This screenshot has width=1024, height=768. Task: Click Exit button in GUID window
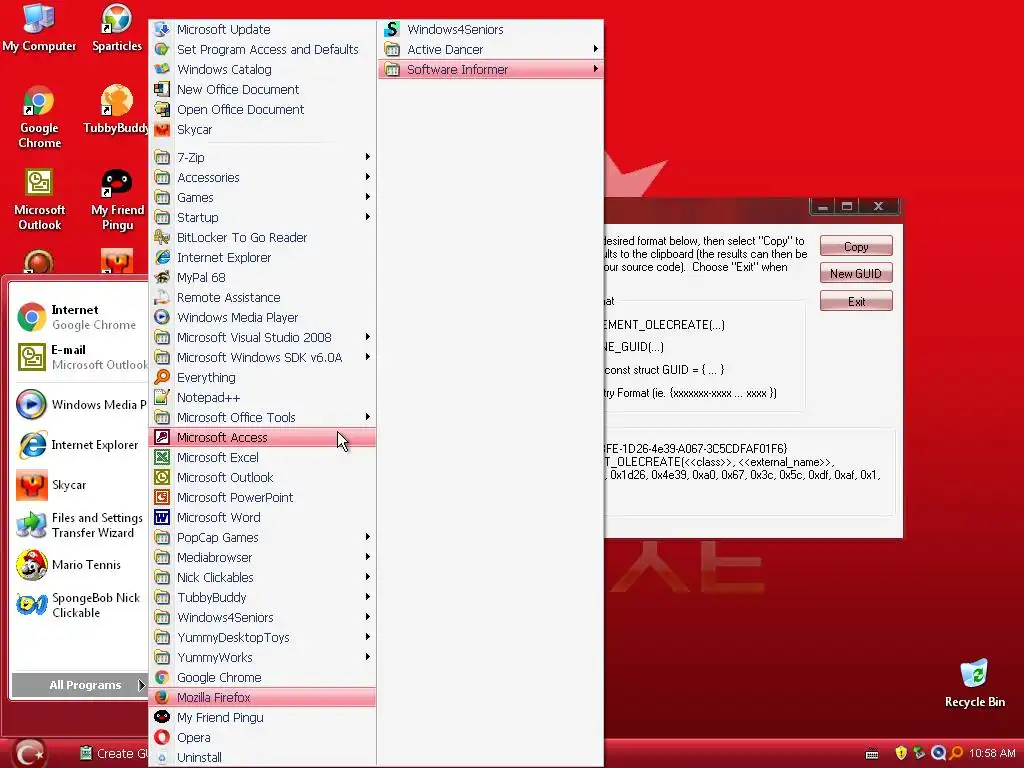coord(856,301)
